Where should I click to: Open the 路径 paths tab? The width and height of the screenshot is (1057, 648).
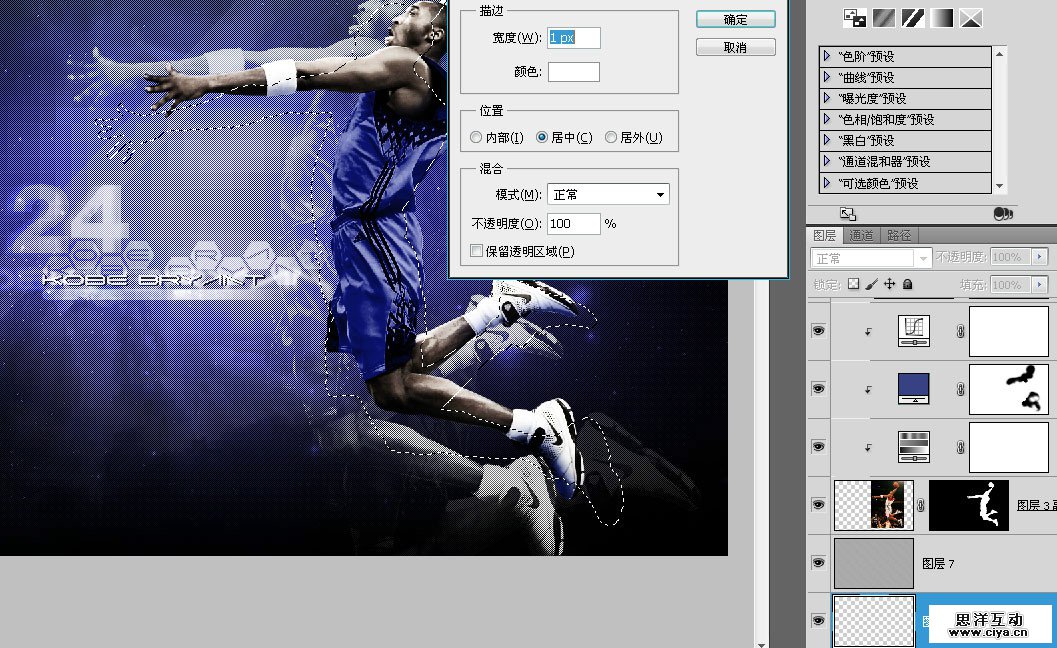tap(897, 235)
